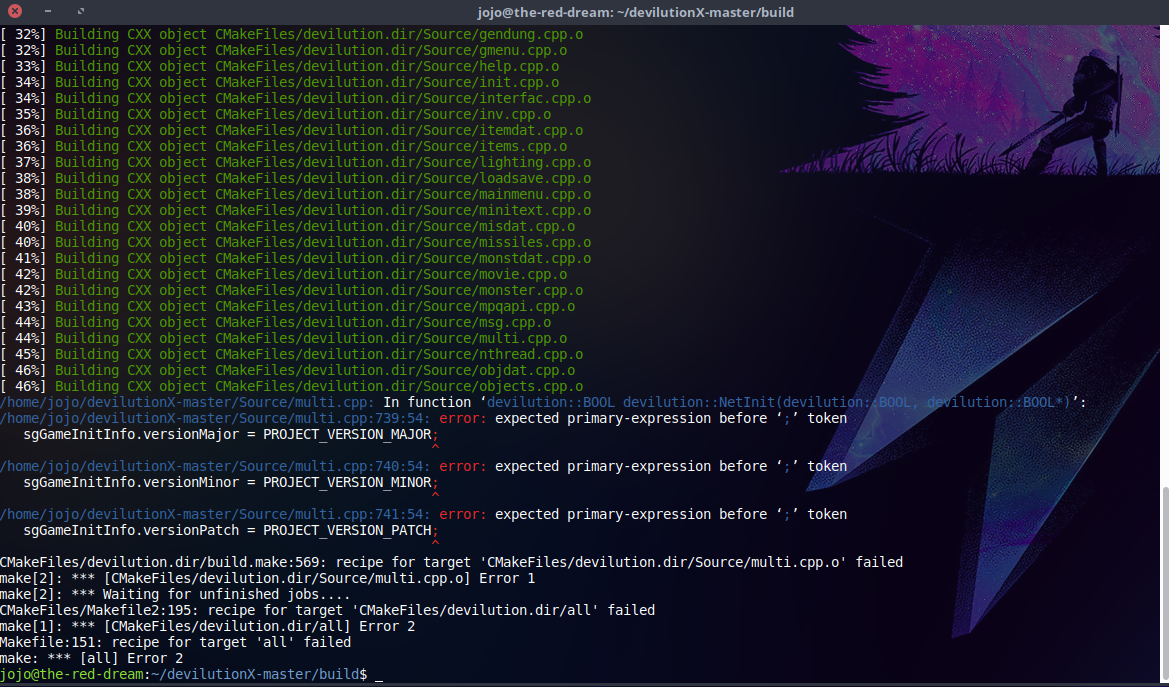Close the terminal via the red X button
The image size is (1169, 687).
[x=14, y=11]
